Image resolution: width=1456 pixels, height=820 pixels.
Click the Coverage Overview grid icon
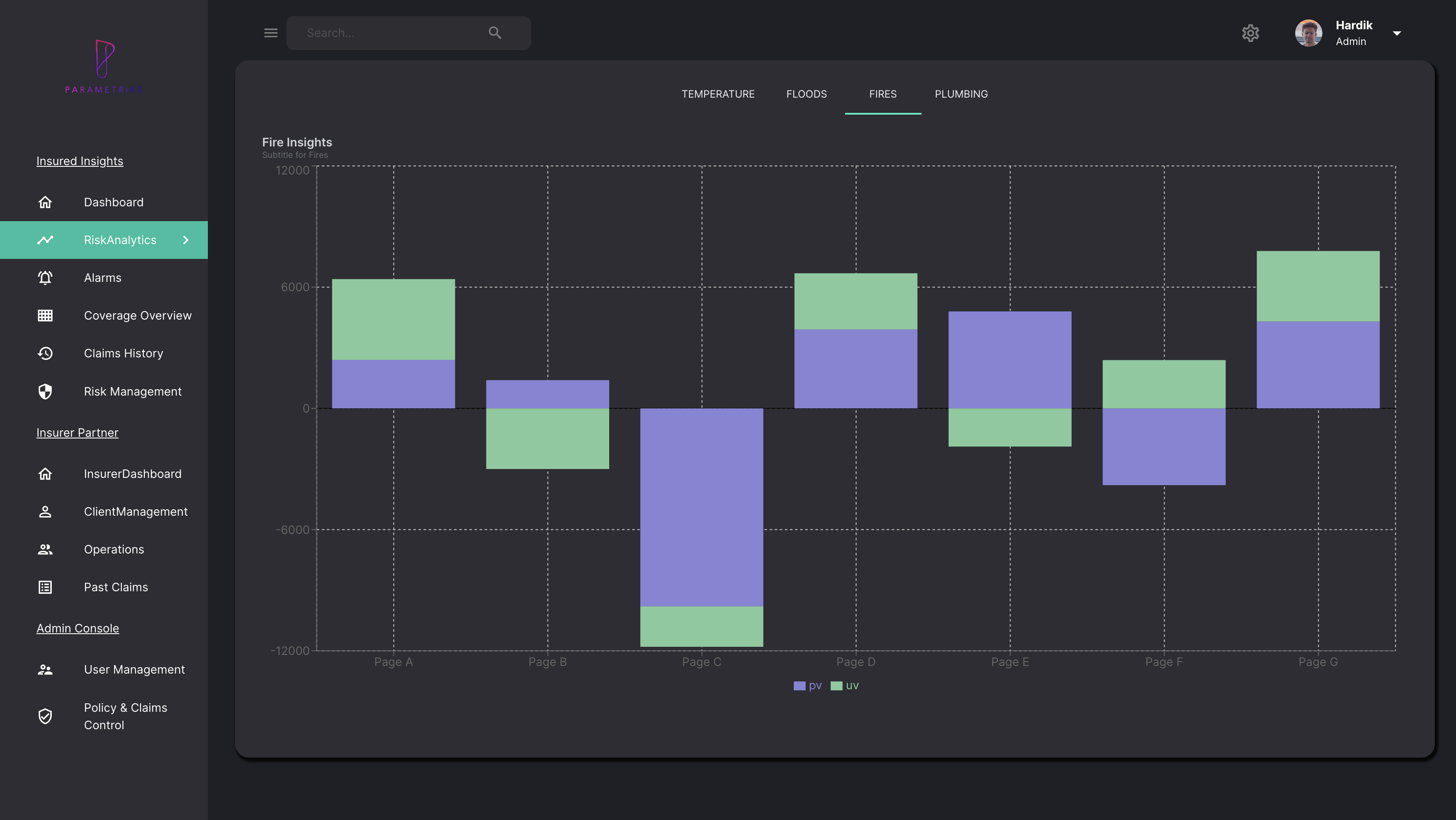[45, 315]
